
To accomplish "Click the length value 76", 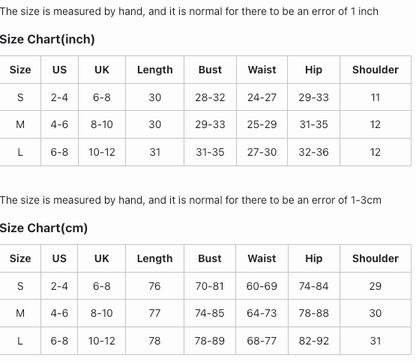I will pos(155,286).
